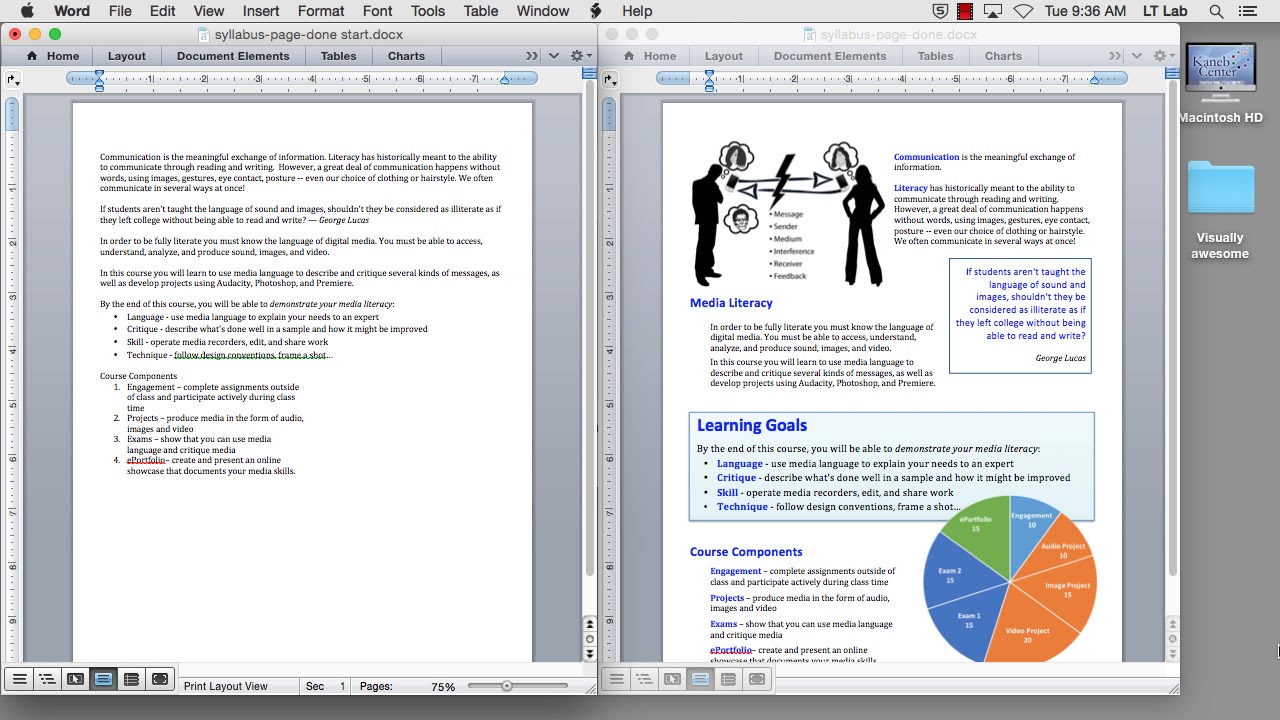Show more ribbon tabs in left window
1280x720 pixels.
(x=531, y=56)
